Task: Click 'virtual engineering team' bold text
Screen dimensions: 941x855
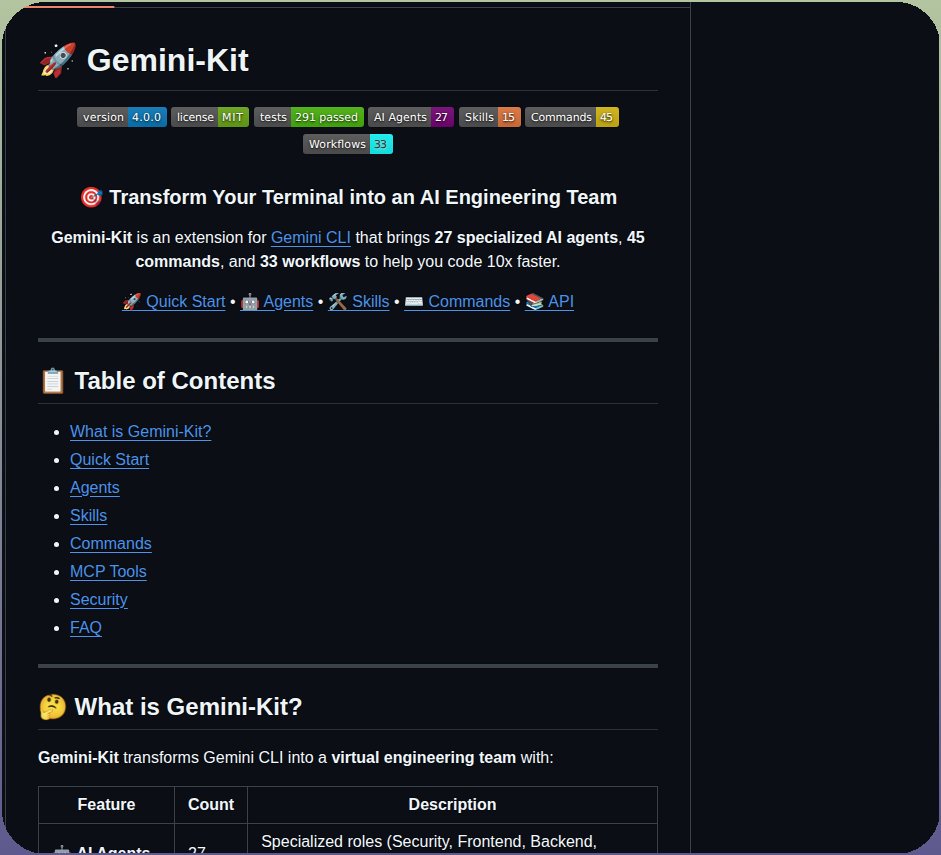Action: pyautogui.click(x=424, y=757)
